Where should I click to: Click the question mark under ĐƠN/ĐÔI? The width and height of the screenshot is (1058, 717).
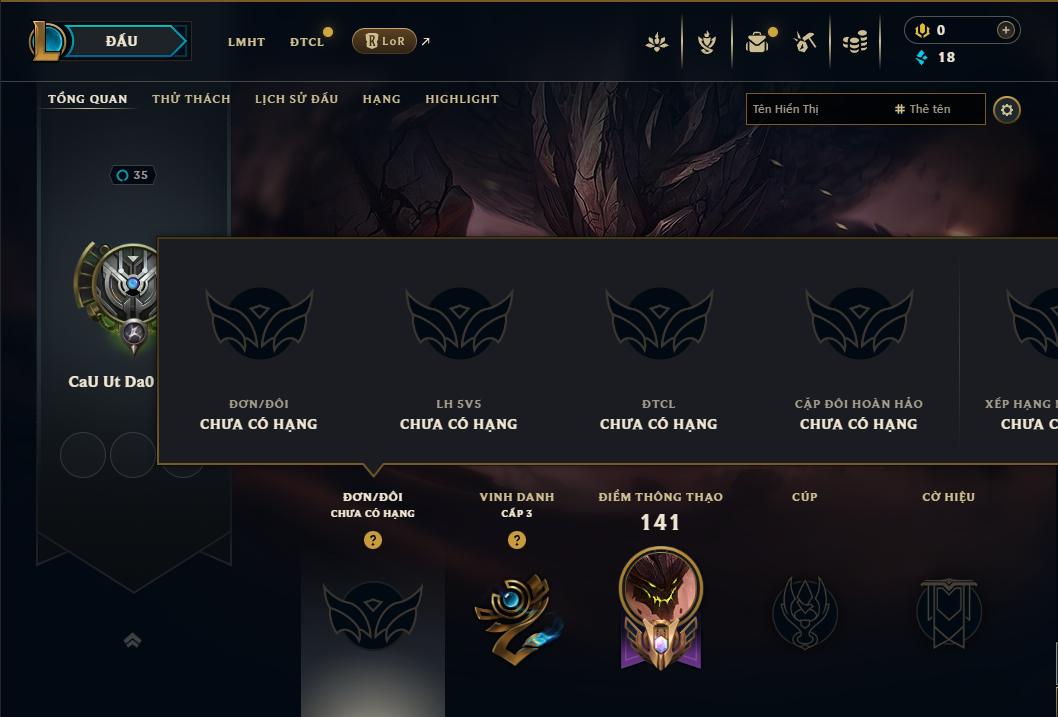pyautogui.click(x=372, y=540)
